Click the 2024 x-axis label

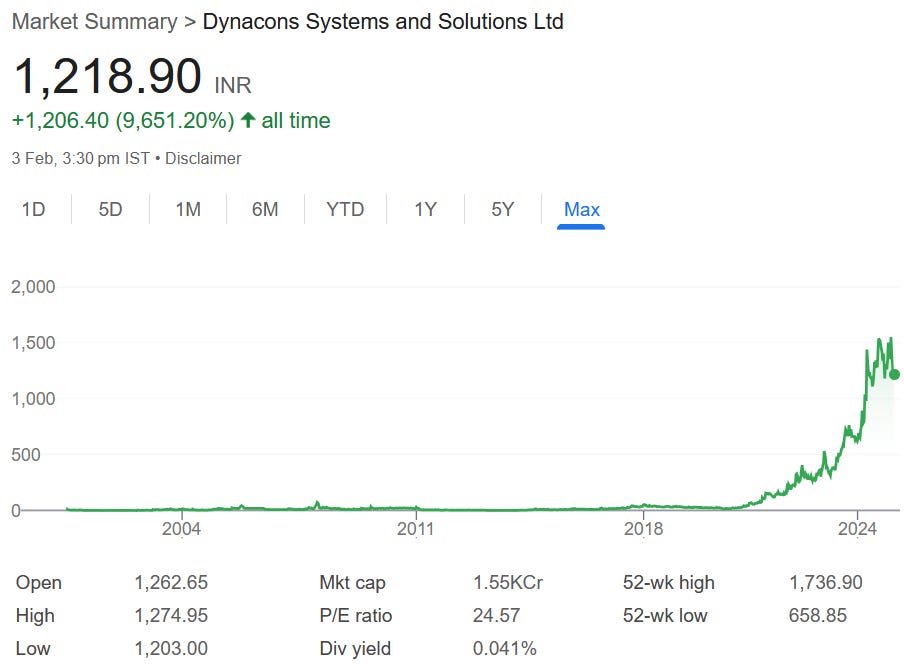(857, 529)
